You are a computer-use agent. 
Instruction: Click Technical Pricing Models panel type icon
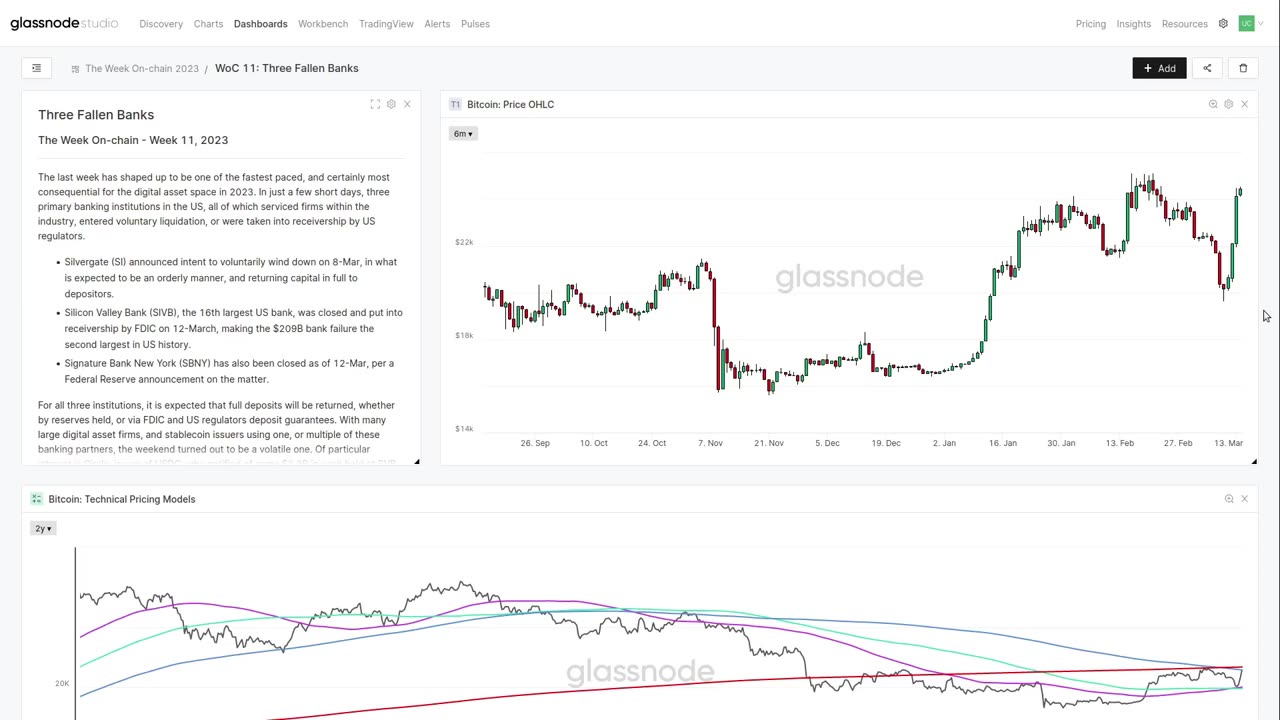36,499
